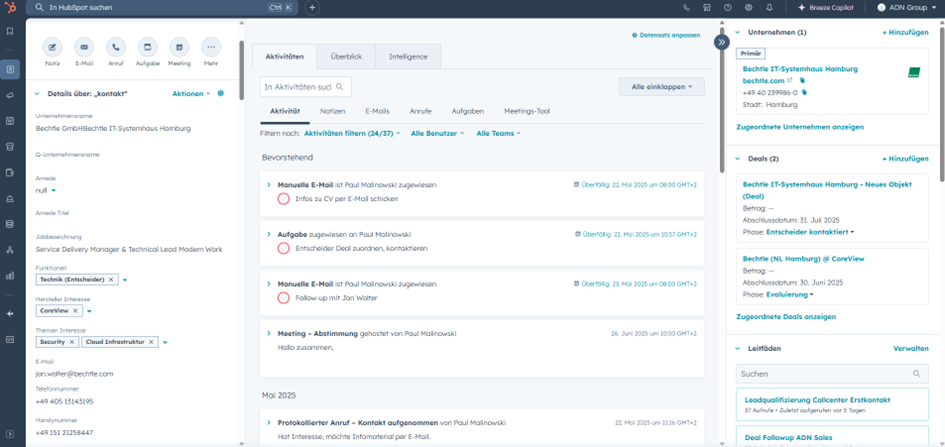The width and height of the screenshot is (945, 447).
Task: Click the 'In HubSpot suchen' search bar
Action: (x=163, y=8)
